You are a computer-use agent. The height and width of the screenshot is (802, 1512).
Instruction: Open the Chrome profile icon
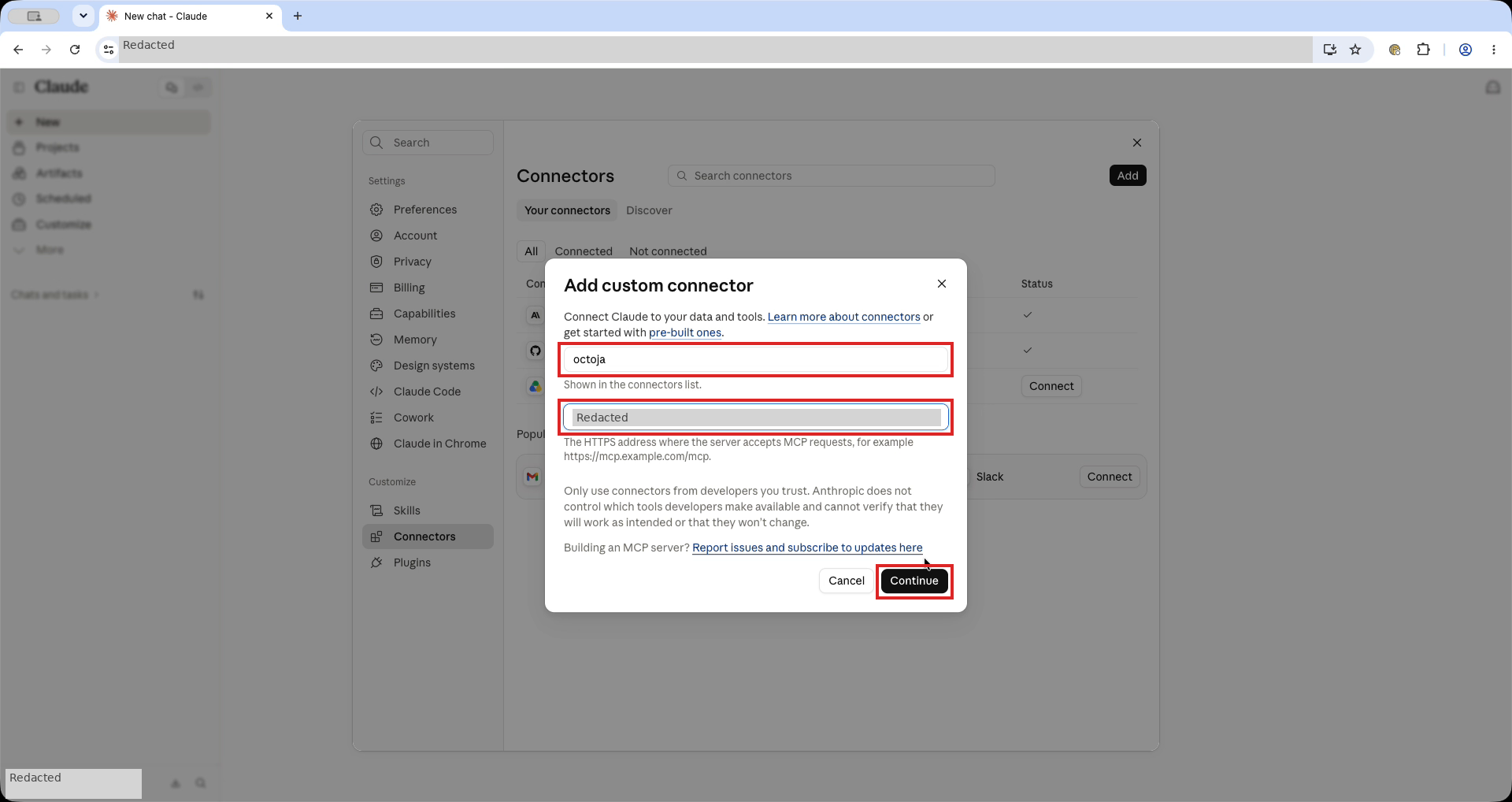coord(1466,50)
